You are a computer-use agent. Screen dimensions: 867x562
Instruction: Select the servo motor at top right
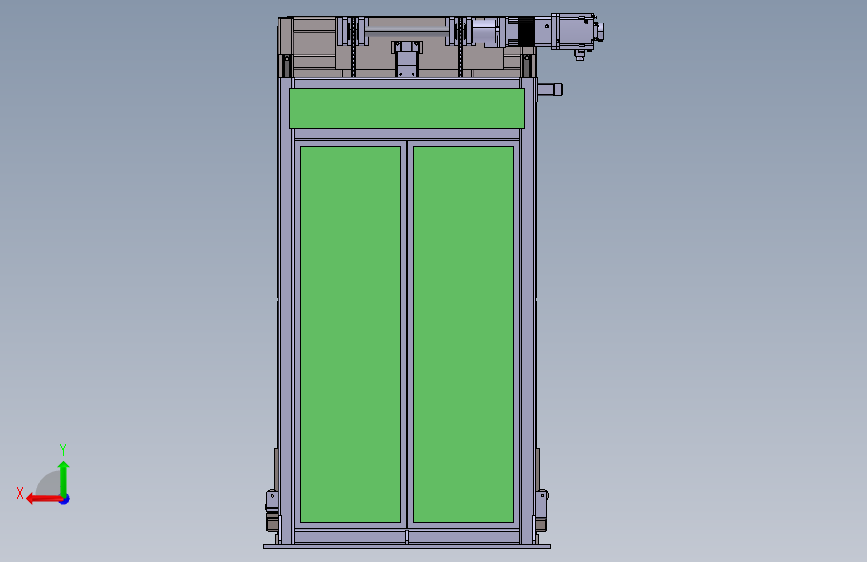[577, 33]
